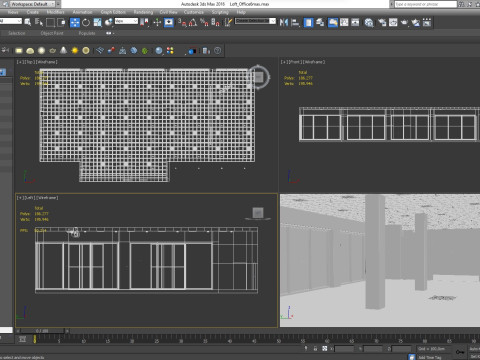Click the cone light icon
The image size is (480, 360).
(x=63, y=51)
